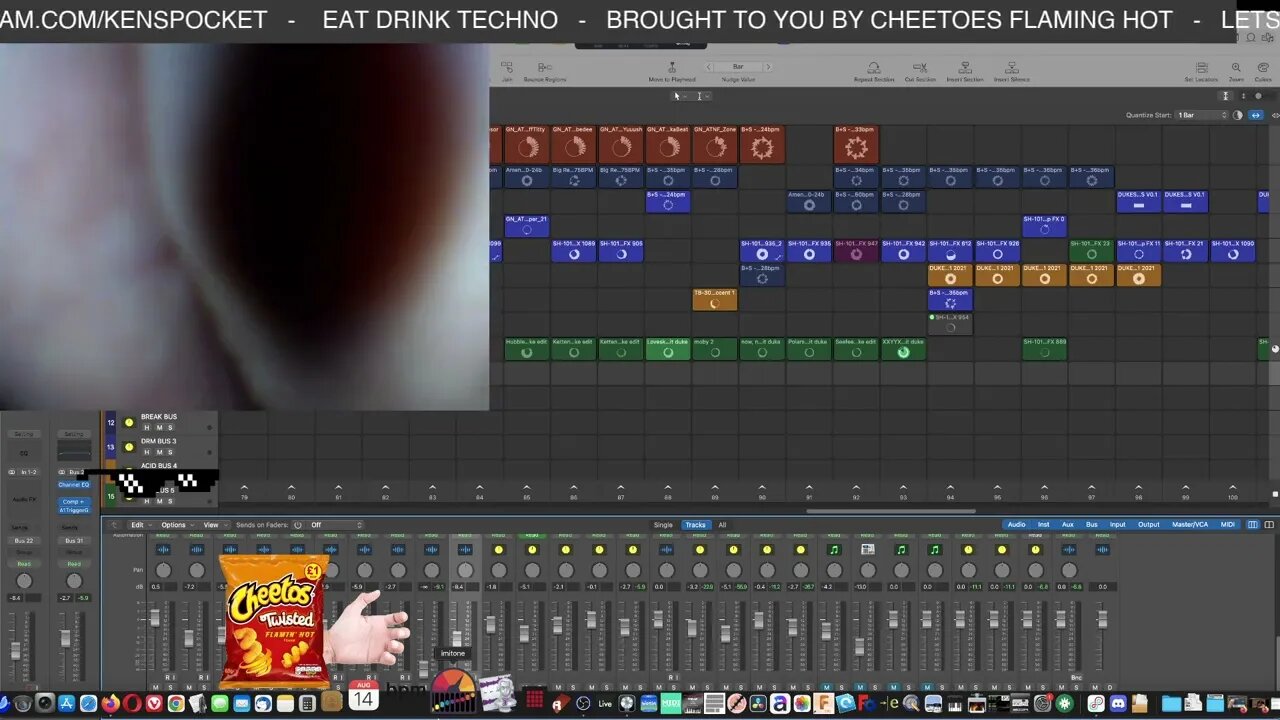Open Firefox from the Dock
The height and width of the screenshot is (720, 1280).
[x=110, y=704]
